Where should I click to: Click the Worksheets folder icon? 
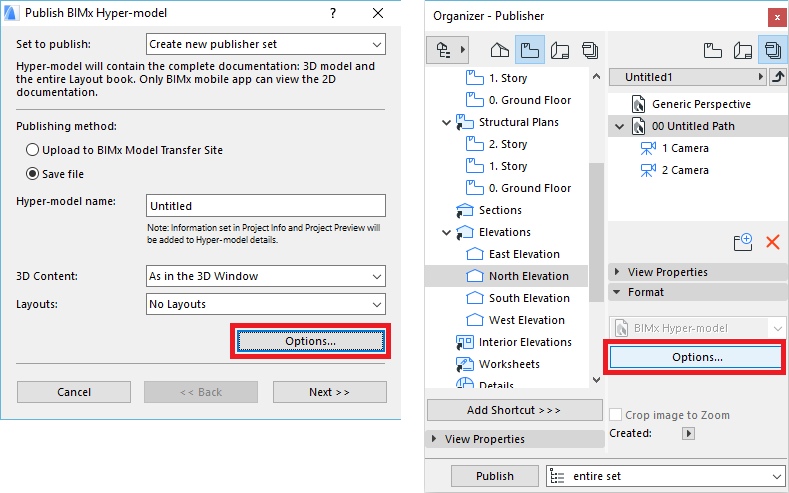click(x=465, y=364)
